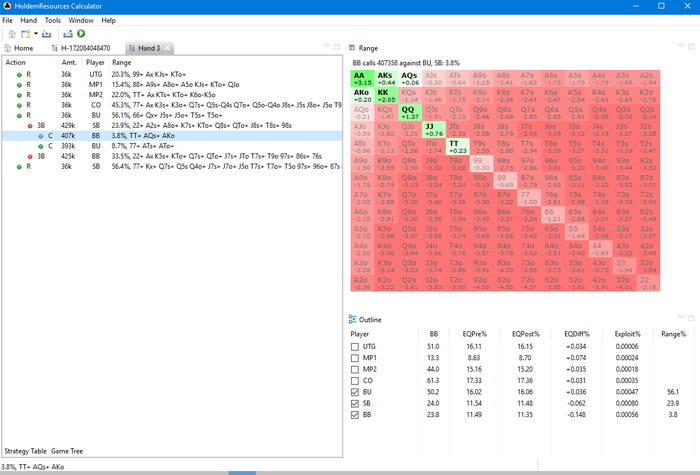Screen dimensions: 700x475
Task: Click green dot on UTG raise row
Action: (x=19, y=75)
